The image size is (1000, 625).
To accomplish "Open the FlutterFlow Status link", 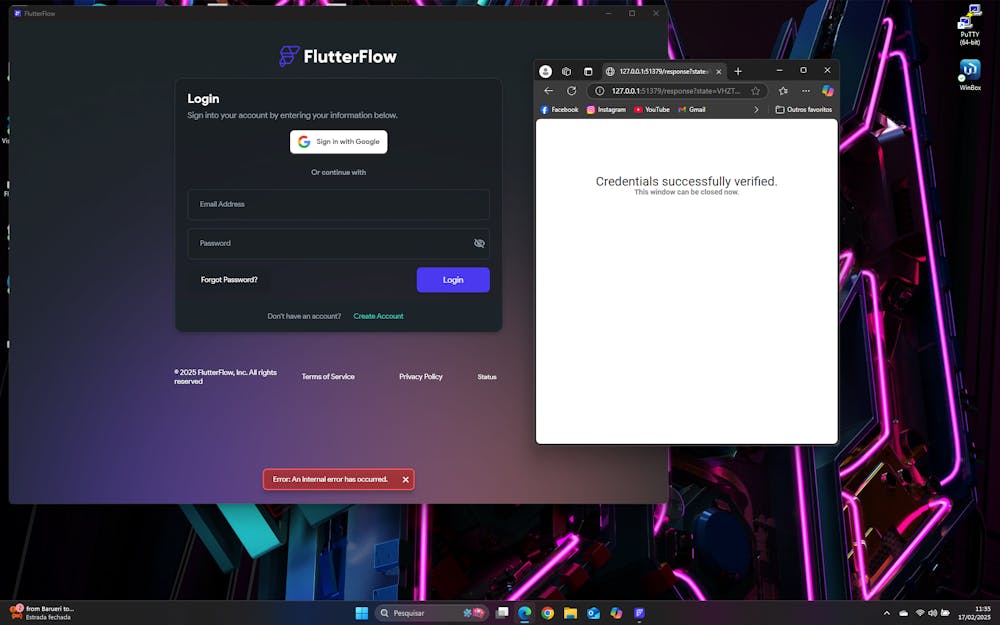I will (x=487, y=376).
